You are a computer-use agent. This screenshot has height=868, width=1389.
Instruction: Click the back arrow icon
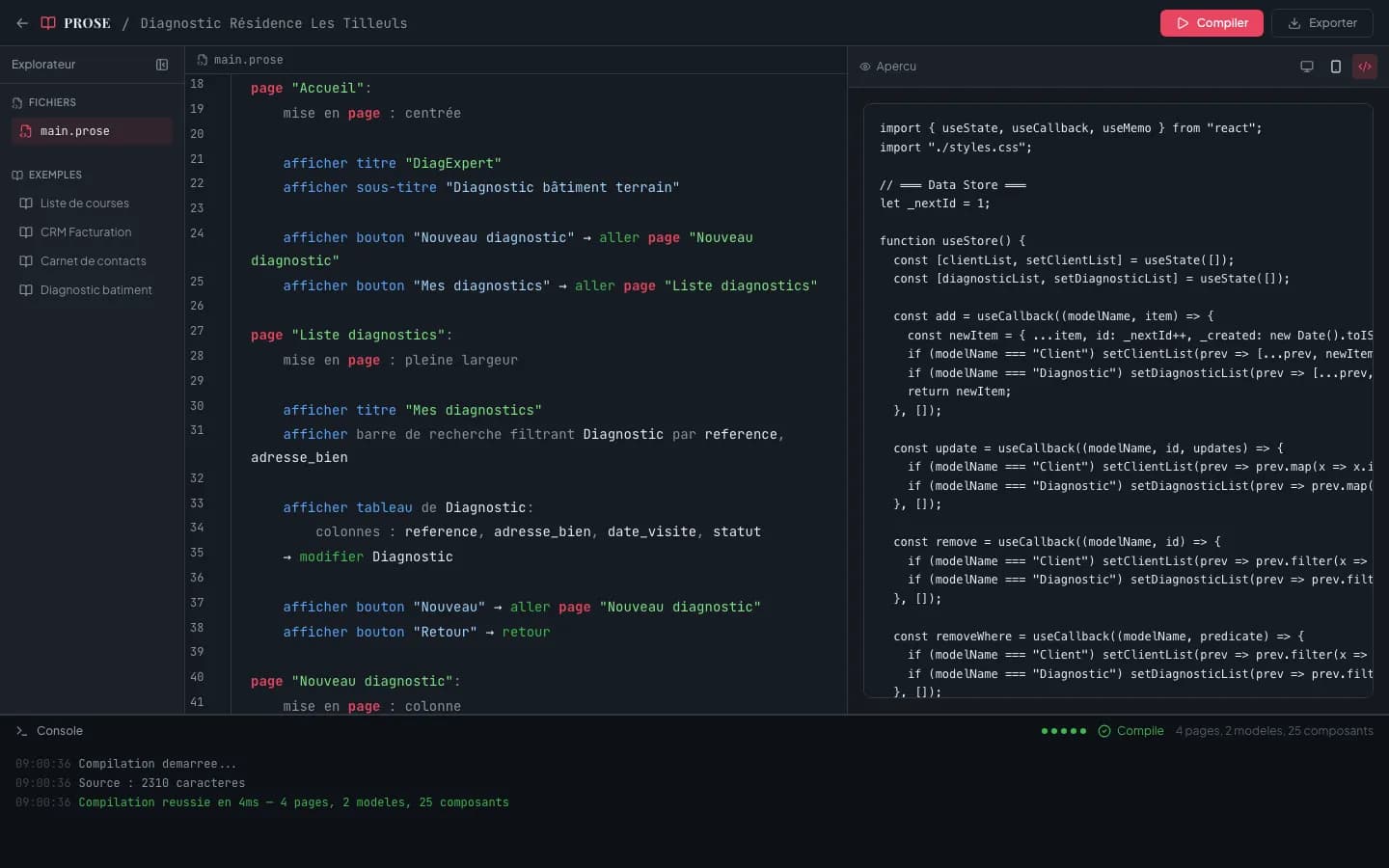click(22, 23)
